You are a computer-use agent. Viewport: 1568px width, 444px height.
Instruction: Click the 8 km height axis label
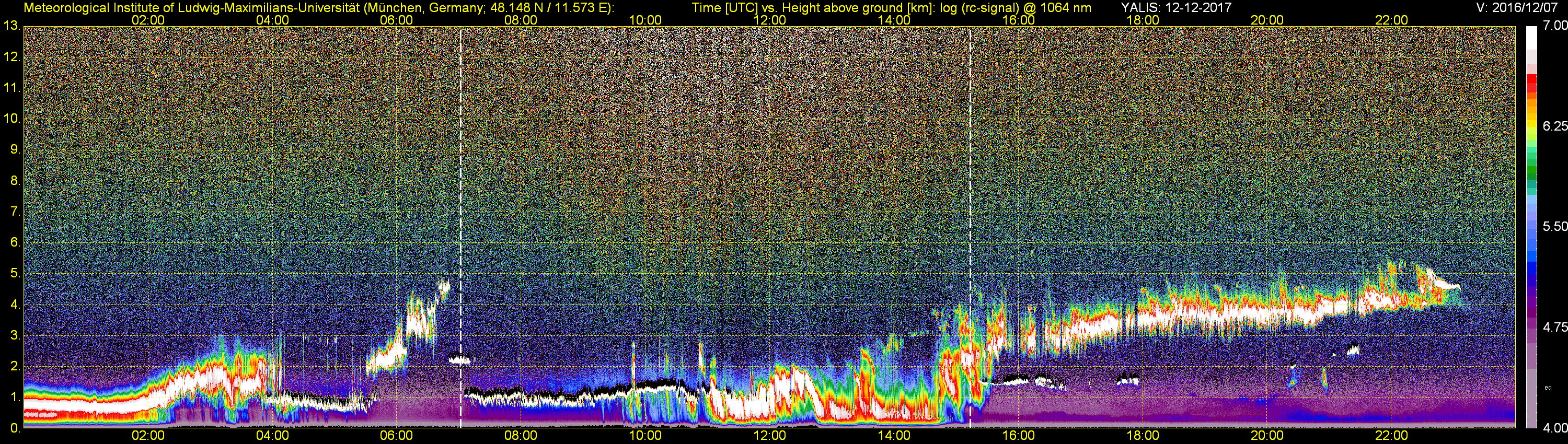[x=15, y=181]
